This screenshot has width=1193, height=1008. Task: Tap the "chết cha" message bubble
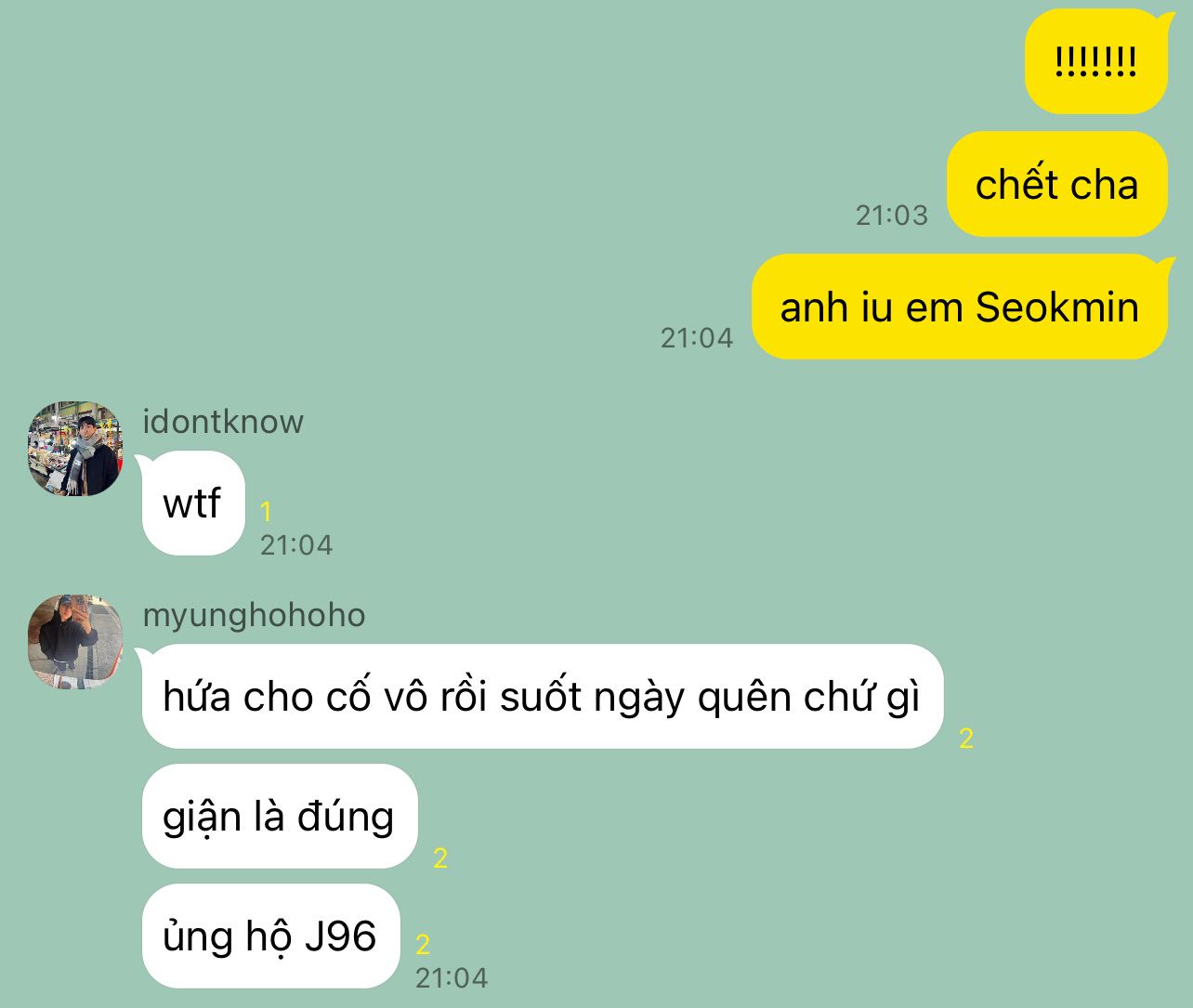click(x=1056, y=184)
